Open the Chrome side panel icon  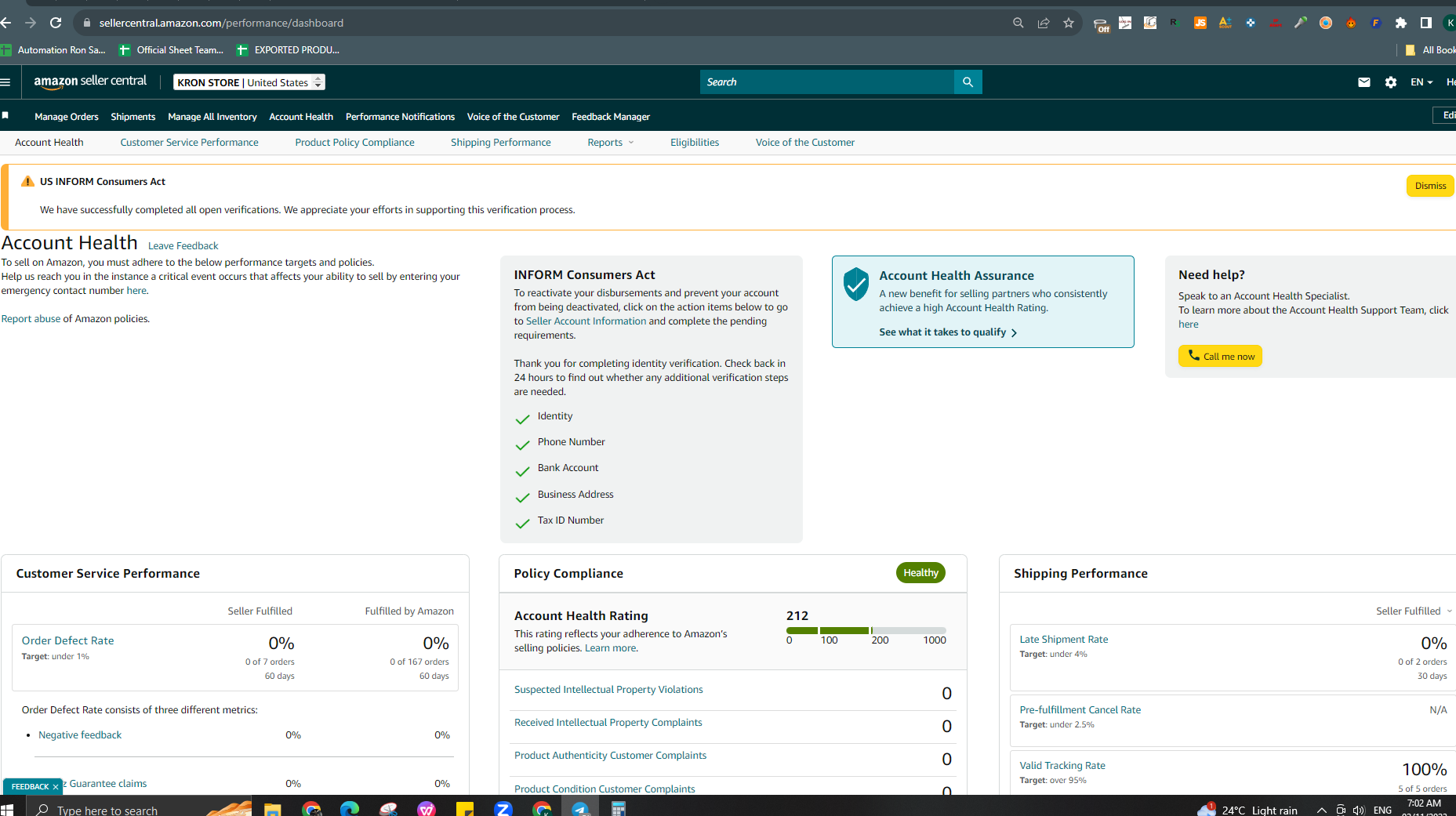tap(1426, 23)
